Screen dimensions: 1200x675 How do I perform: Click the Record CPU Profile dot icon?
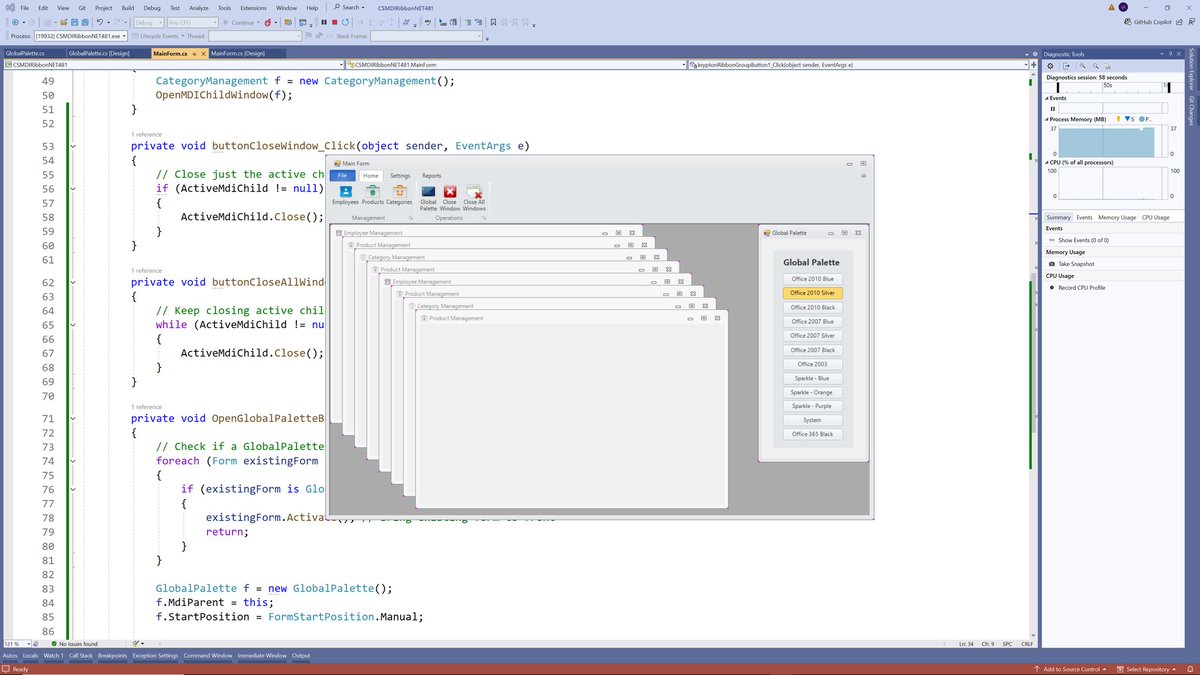(x=1052, y=287)
